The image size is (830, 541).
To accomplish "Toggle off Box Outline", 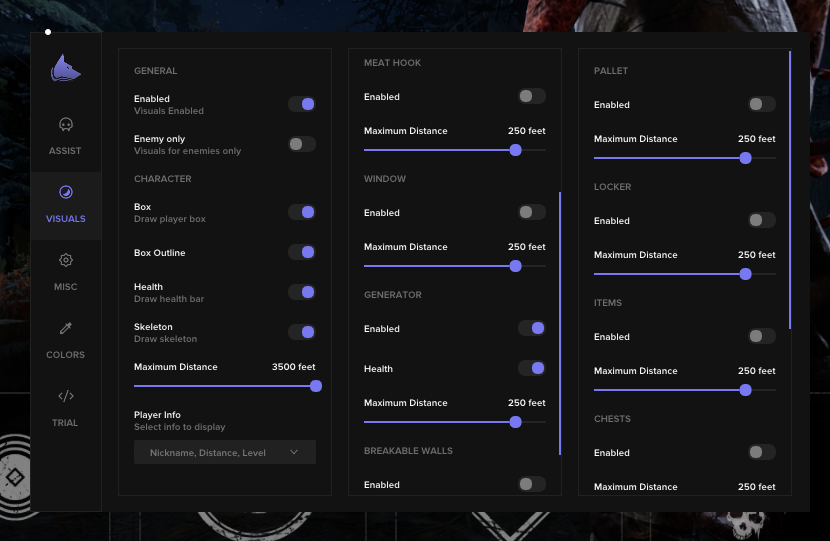I will (302, 252).
